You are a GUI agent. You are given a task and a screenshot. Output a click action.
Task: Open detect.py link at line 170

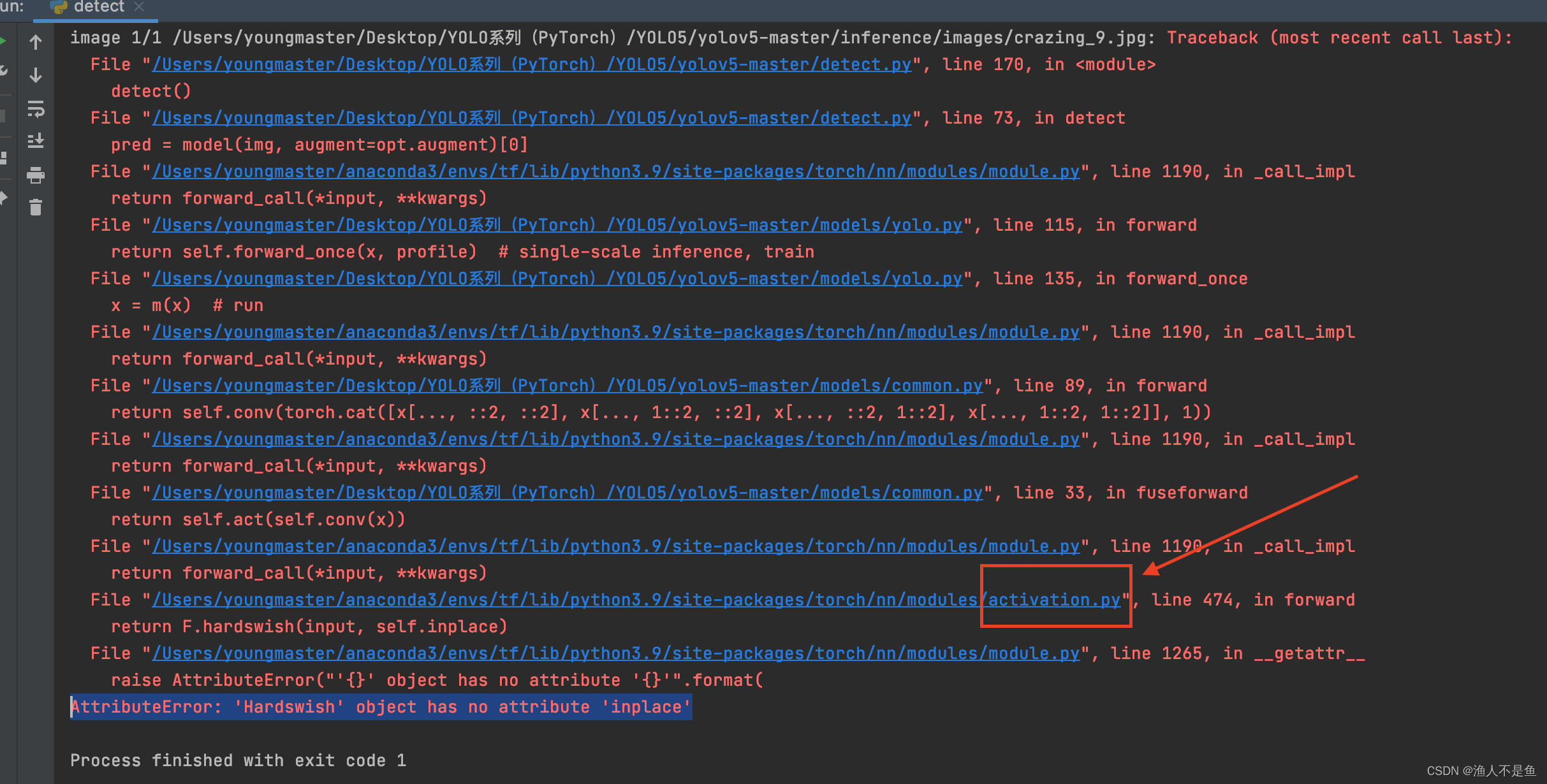[x=531, y=64]
